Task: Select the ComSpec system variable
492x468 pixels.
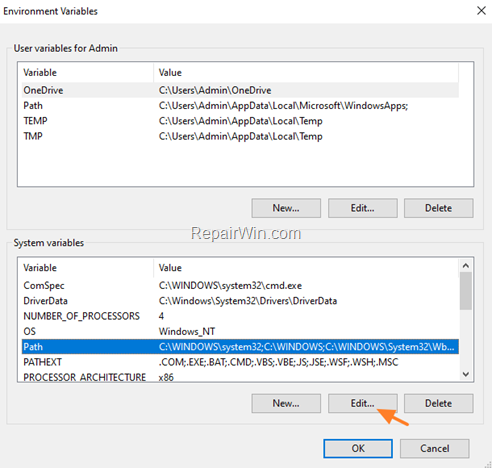Action: pos(240,285)
